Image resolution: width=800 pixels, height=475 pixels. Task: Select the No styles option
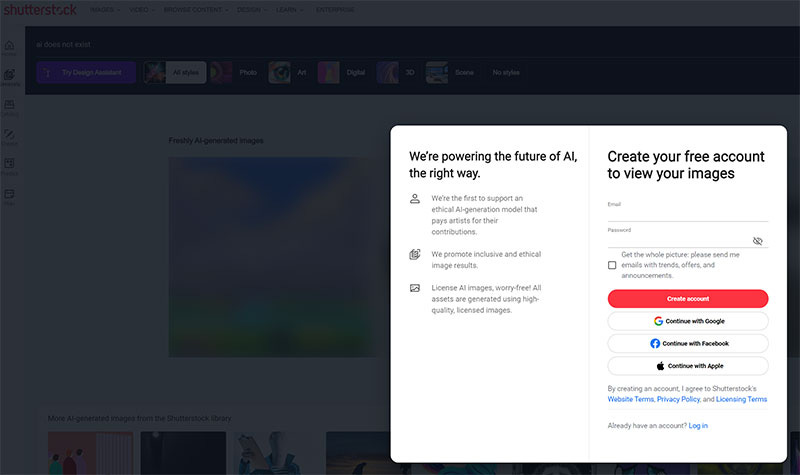click(x=506, y=72)
